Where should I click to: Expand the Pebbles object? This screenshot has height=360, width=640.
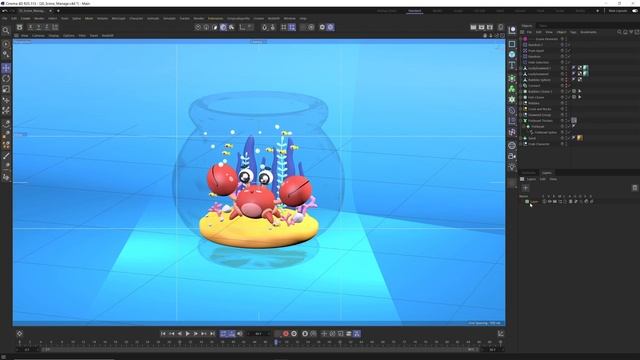[521, 103]
